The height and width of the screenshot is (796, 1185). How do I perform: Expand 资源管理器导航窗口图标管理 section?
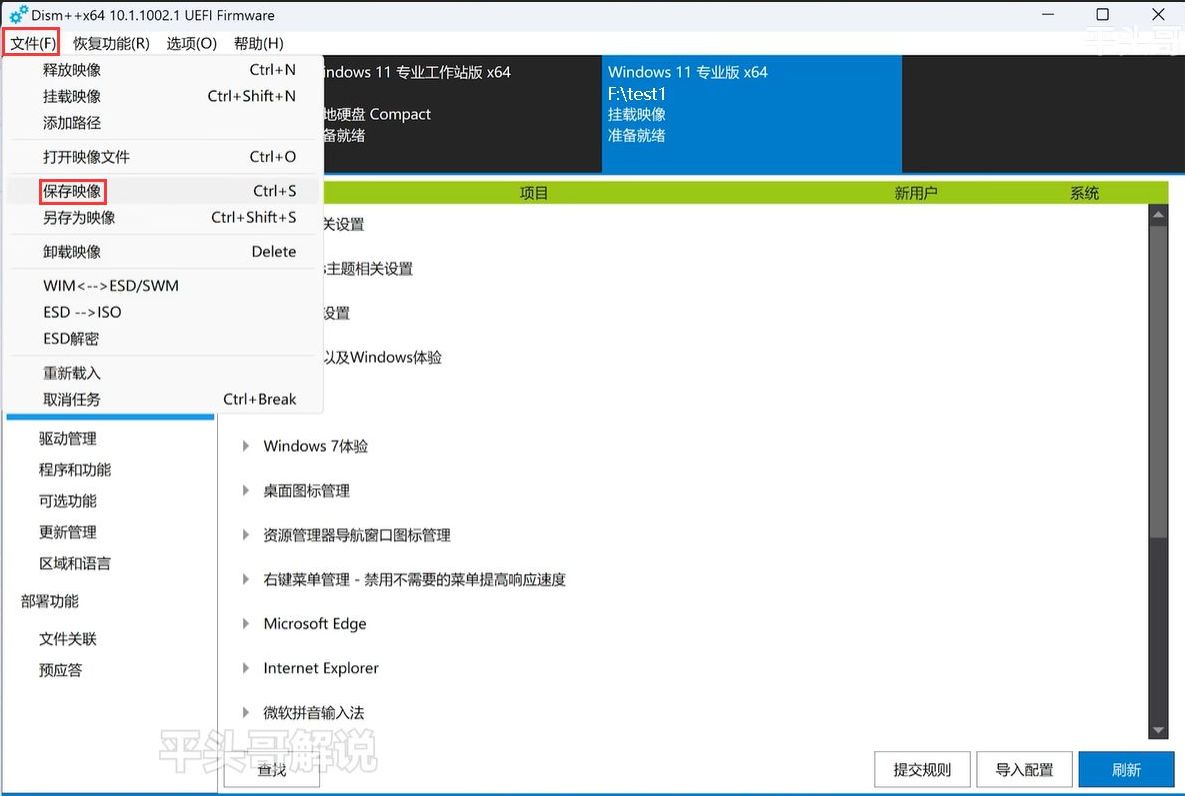pos(246,535)
